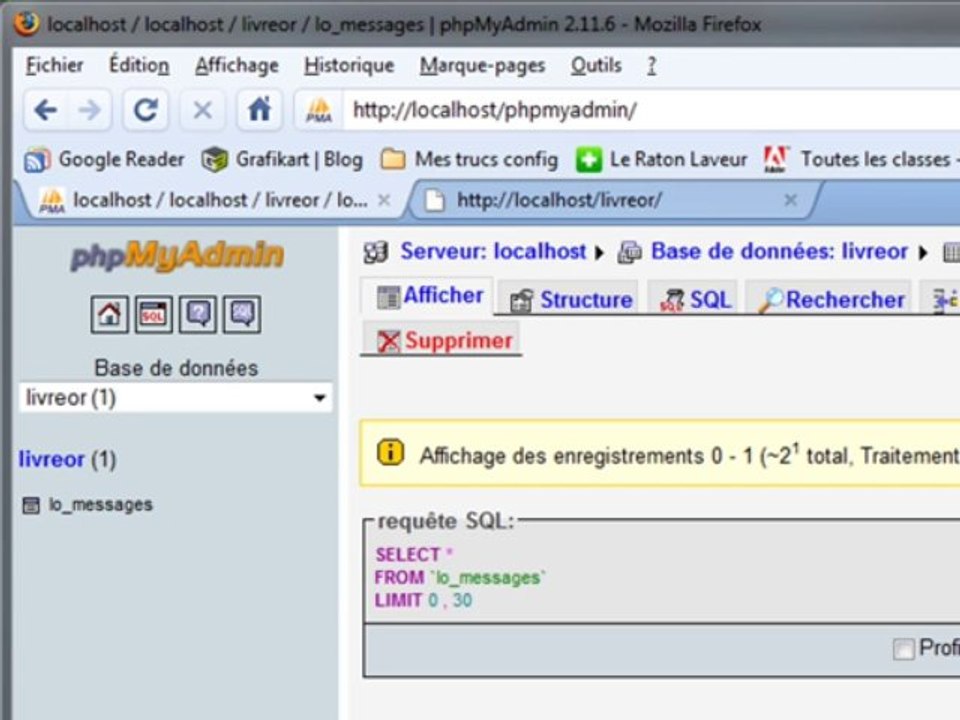The height and width of the screenshot is (720, 960).
Task: Reload the page with the refresh icon
Action: coord(146,110)
